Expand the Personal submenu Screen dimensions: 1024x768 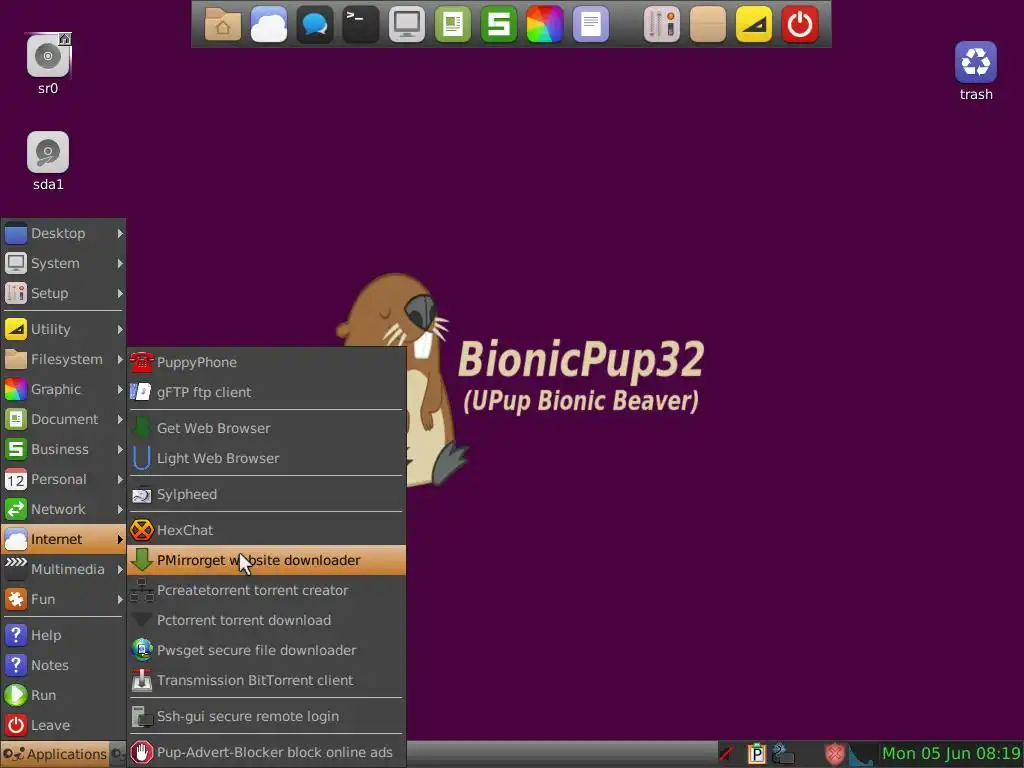pos(63,479)
